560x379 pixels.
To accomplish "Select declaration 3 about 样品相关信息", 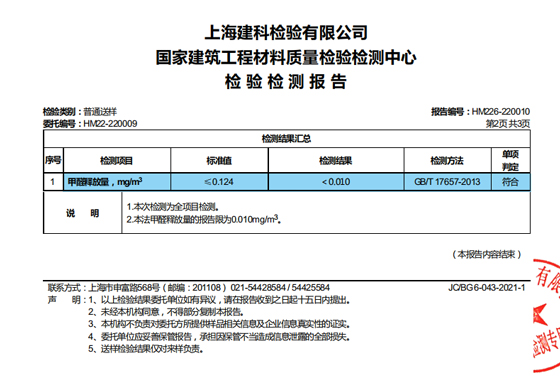I will click(219, 324).
